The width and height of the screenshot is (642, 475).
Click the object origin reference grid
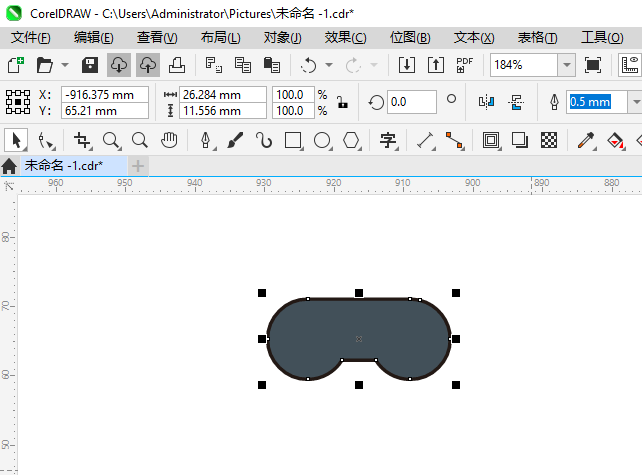18,102
